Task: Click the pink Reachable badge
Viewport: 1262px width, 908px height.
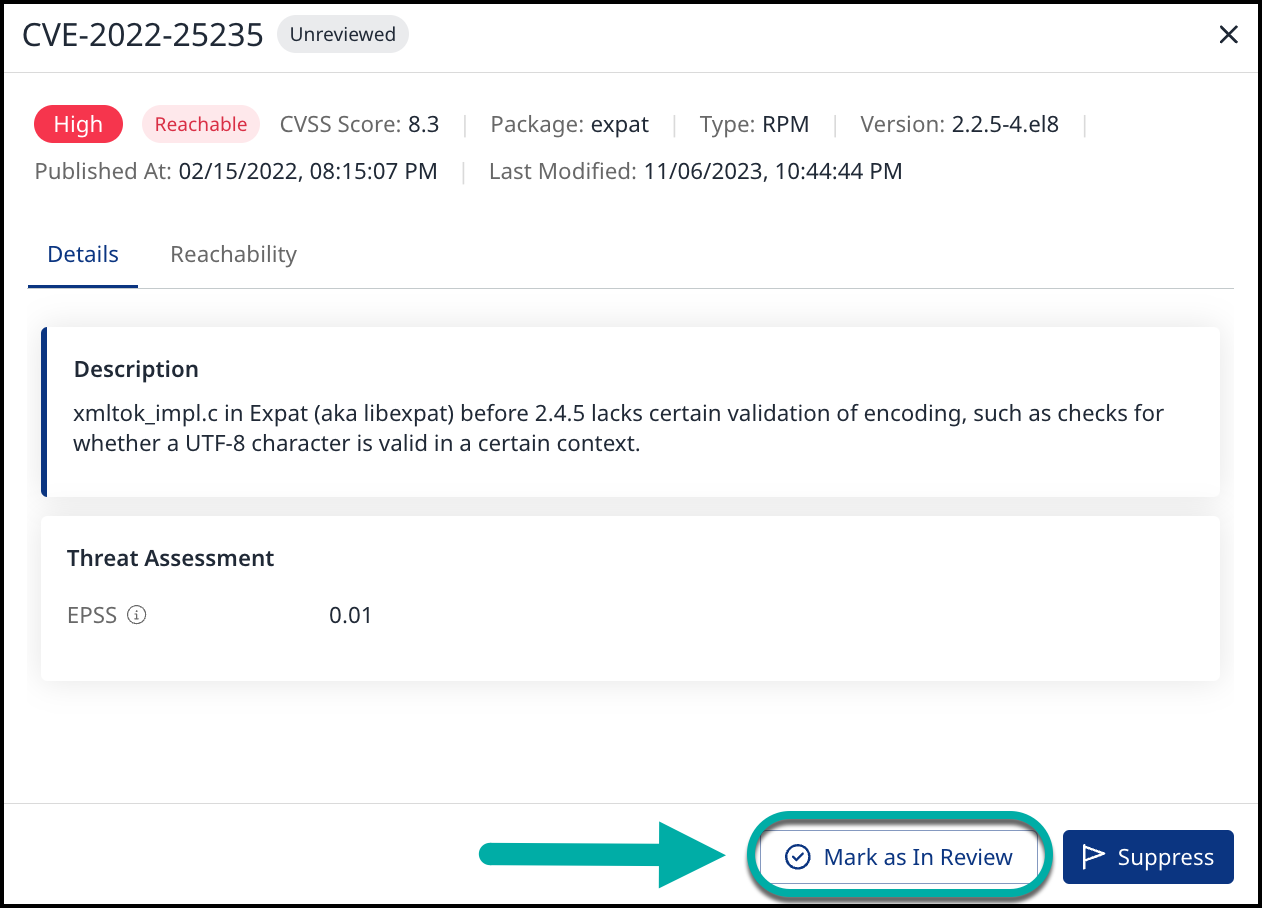Action: point(201,124)
